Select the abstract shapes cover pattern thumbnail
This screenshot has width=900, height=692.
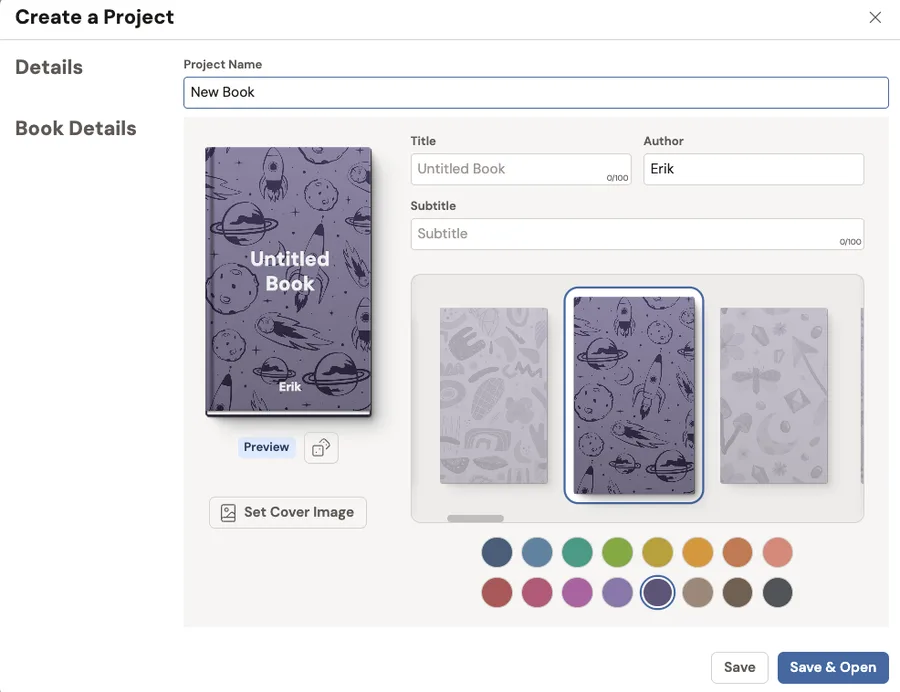click(494, 396)
